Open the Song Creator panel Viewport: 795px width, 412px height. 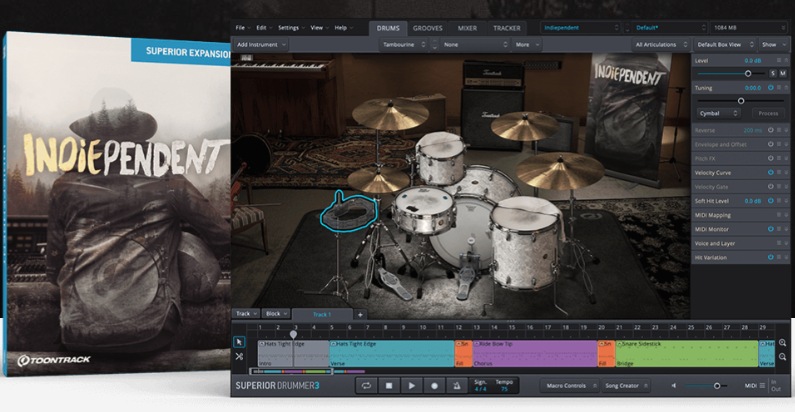pyautogui.click(x=625, y=386)
